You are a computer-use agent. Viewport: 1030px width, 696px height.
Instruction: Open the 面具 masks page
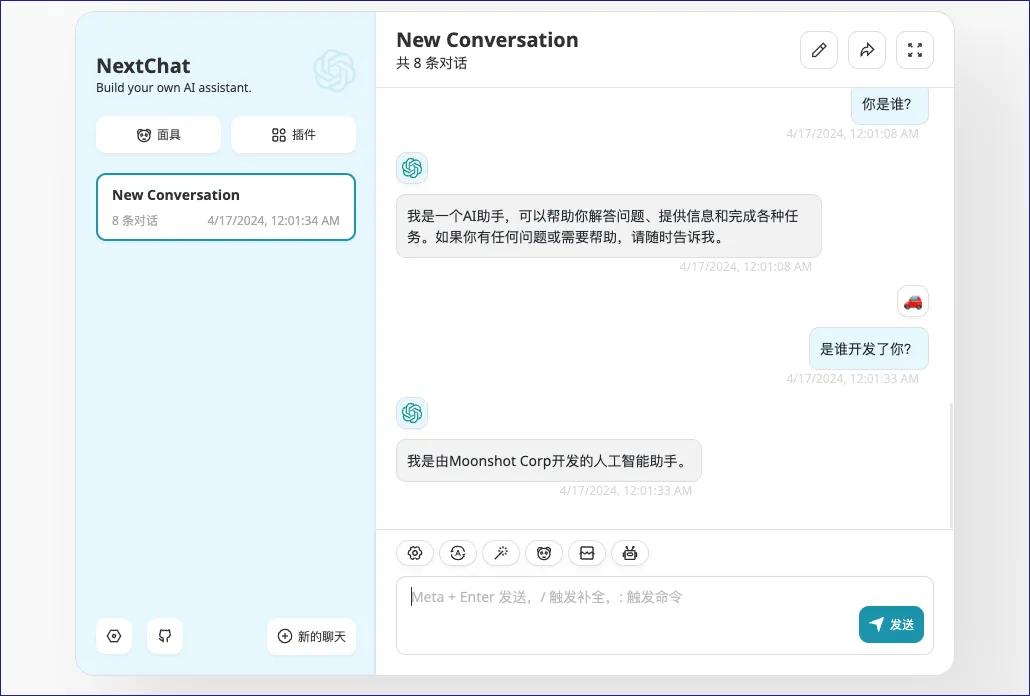coord(158,135)
